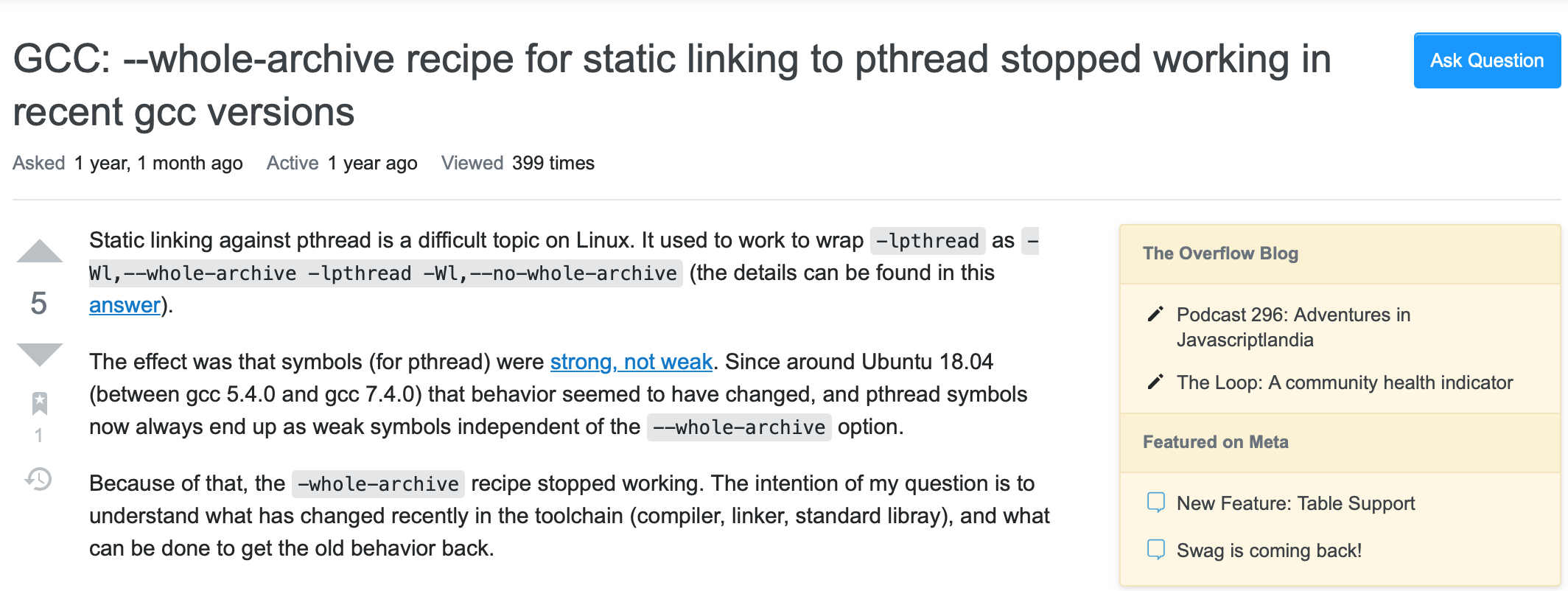1568x591 pixels.
Task: Open the linked 'answer' hyperlink
Action: (124, 304)
